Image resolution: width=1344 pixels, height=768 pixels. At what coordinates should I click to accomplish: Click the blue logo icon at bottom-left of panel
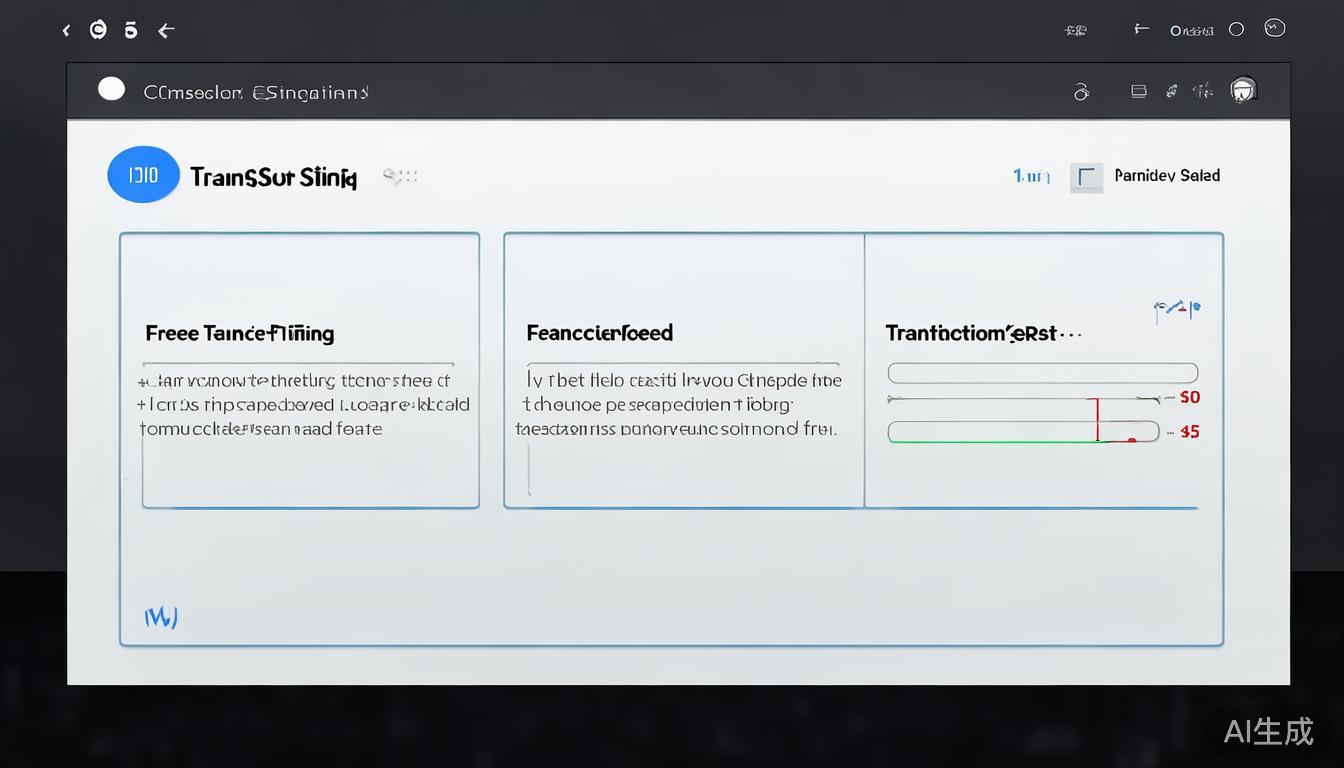pyautogui.click(x=160, y=618)
